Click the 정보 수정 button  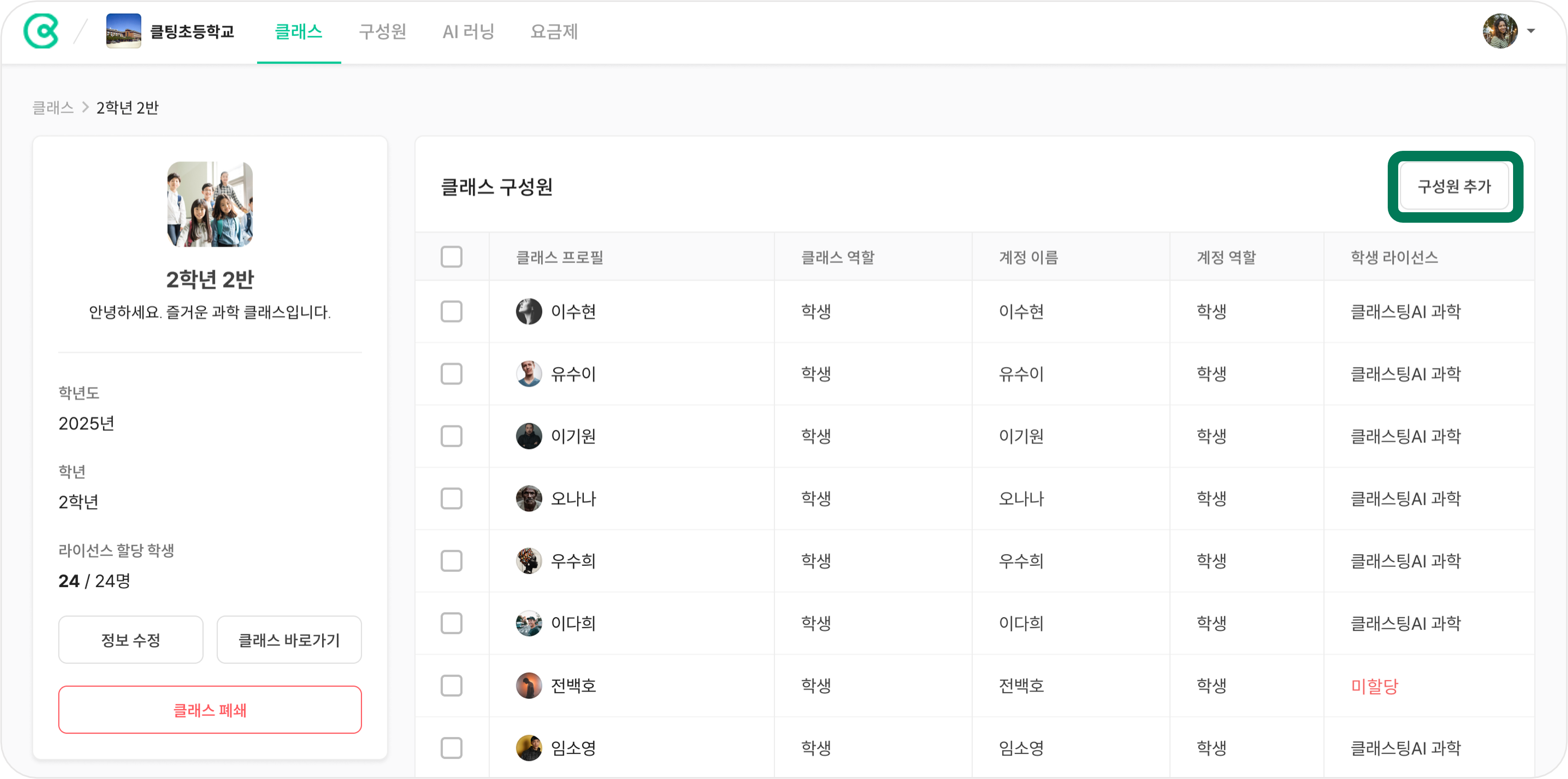coord(131,640)
